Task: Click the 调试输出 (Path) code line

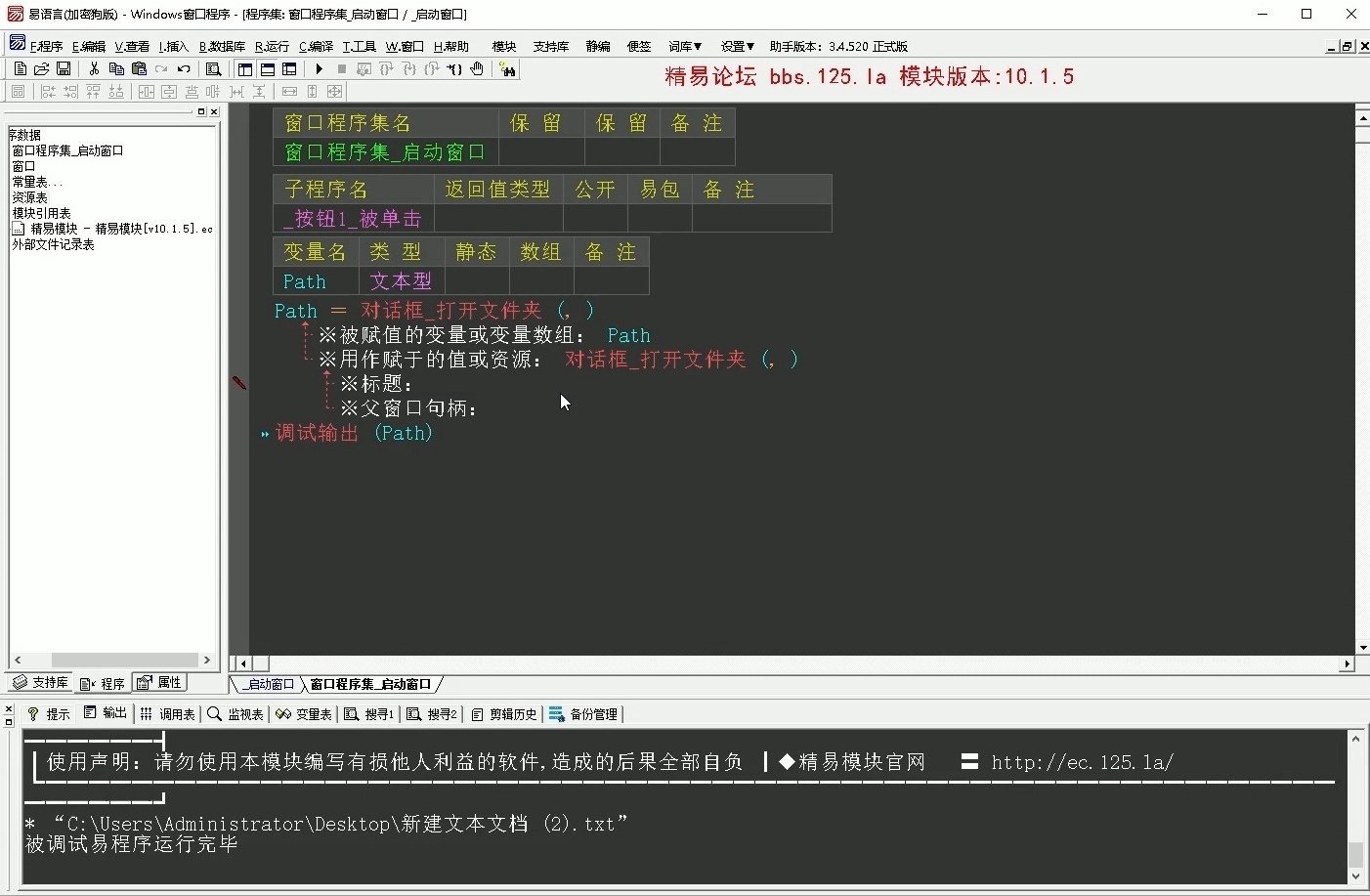Action: [x=354, y=433]
